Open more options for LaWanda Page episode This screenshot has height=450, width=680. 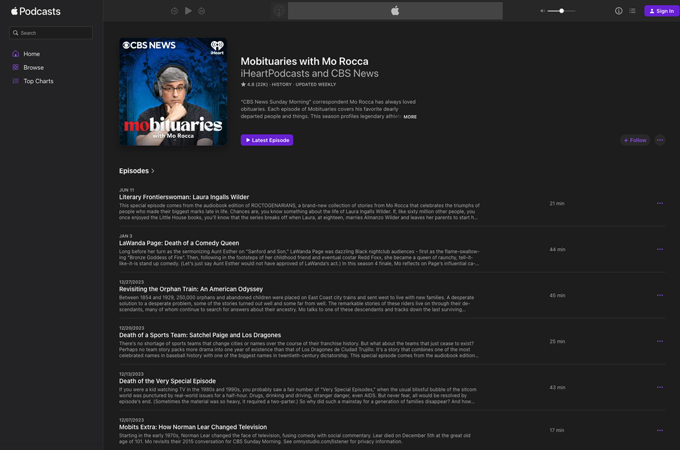point(660,249)
